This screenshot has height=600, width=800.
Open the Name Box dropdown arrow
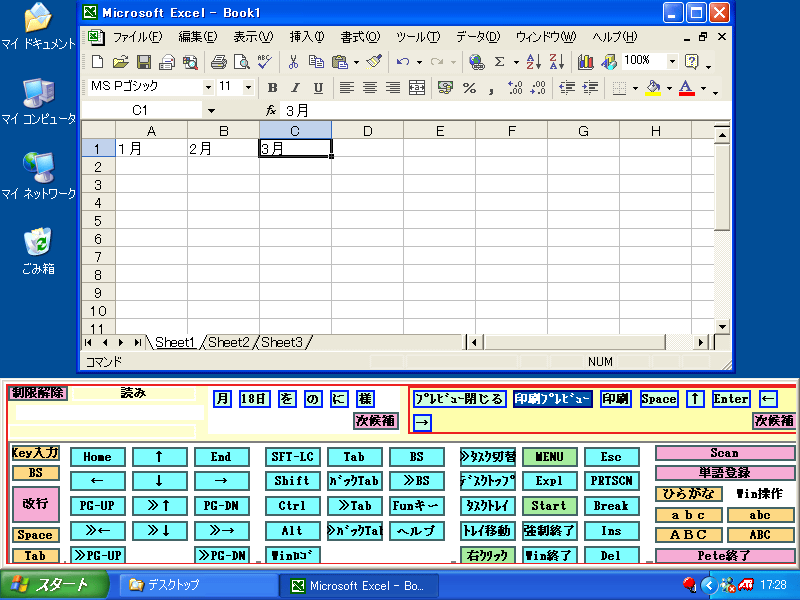point(211,110)
